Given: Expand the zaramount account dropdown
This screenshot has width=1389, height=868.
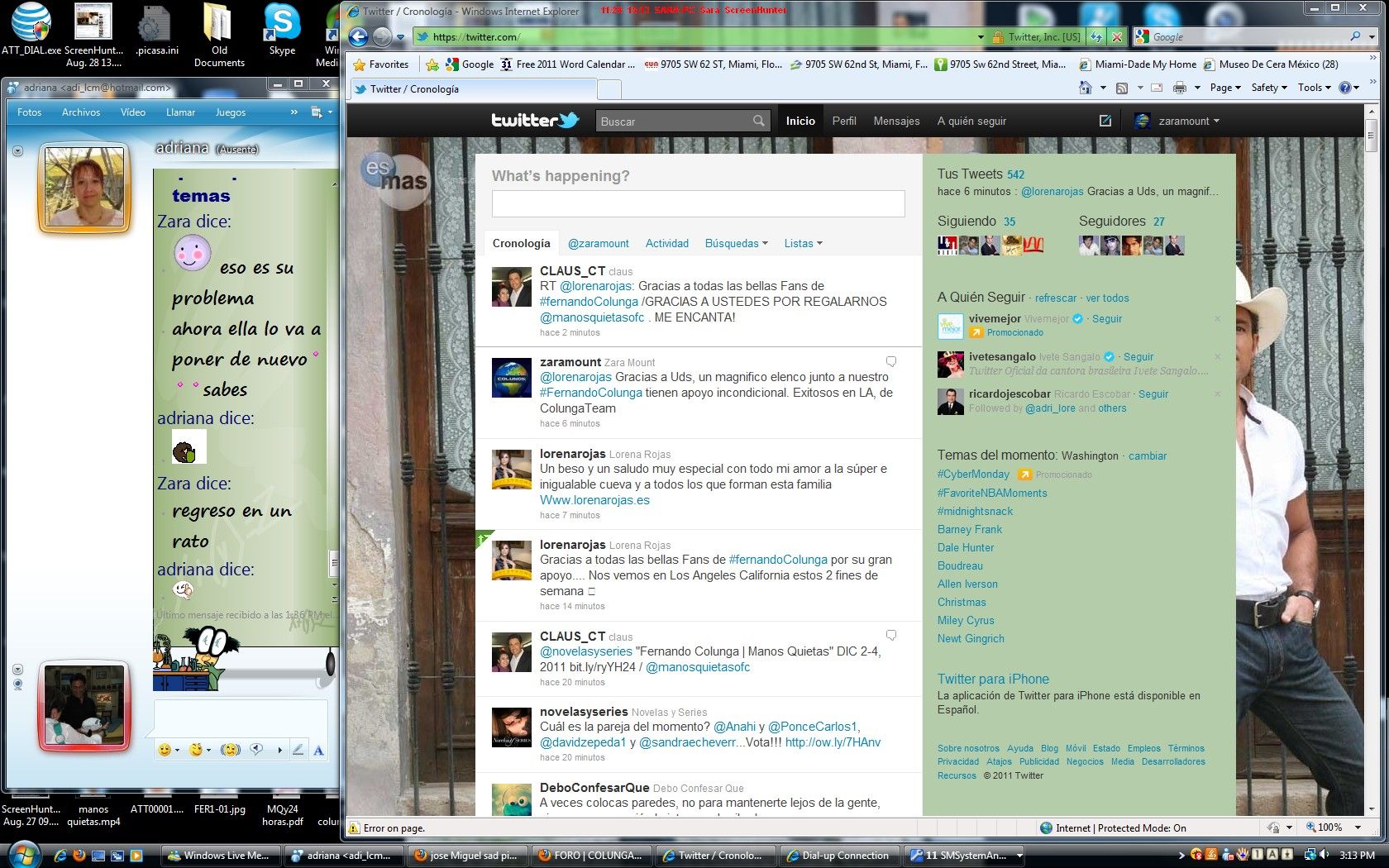Looking at the screenshot, I should coord(1188,121).
